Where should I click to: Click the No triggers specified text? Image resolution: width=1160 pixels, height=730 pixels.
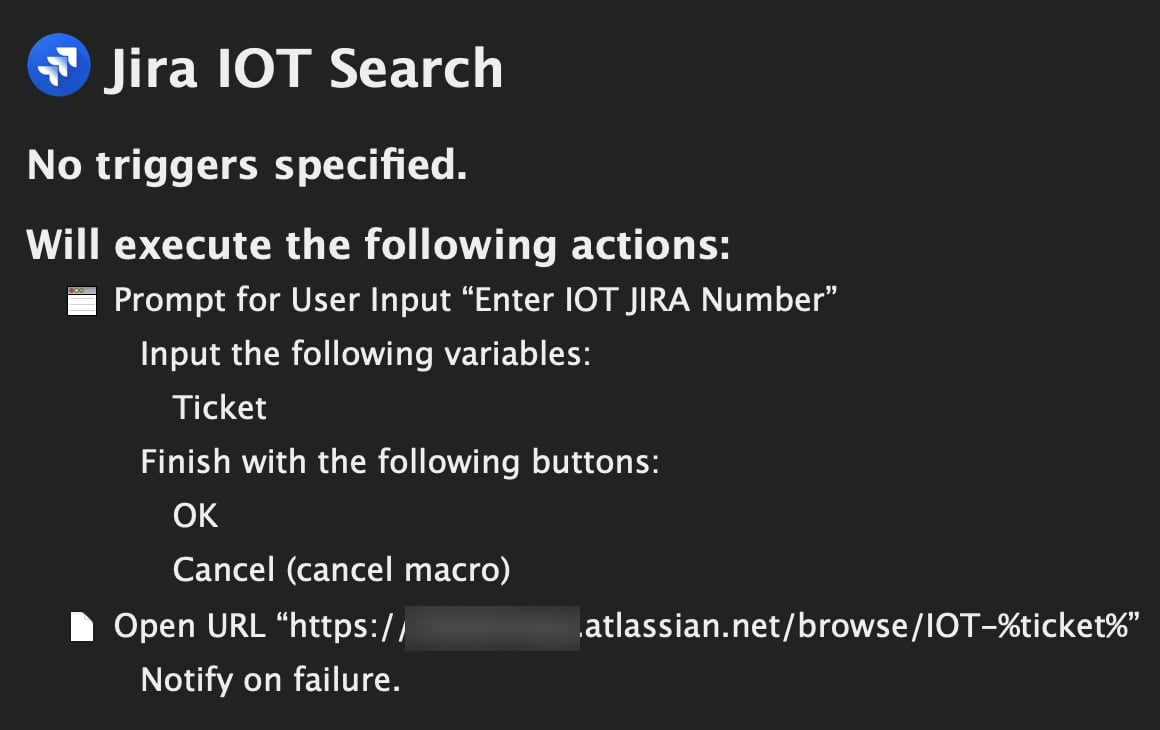pos(247,165)
